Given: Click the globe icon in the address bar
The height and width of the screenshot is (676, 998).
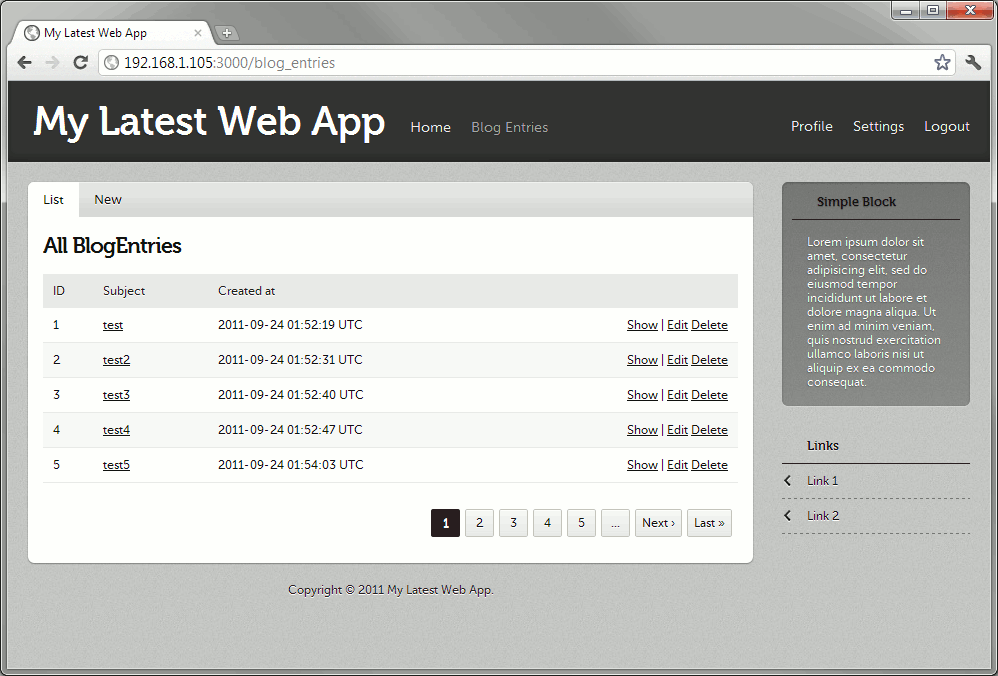Looking at the screenshot, I should (x=111, y=62).
